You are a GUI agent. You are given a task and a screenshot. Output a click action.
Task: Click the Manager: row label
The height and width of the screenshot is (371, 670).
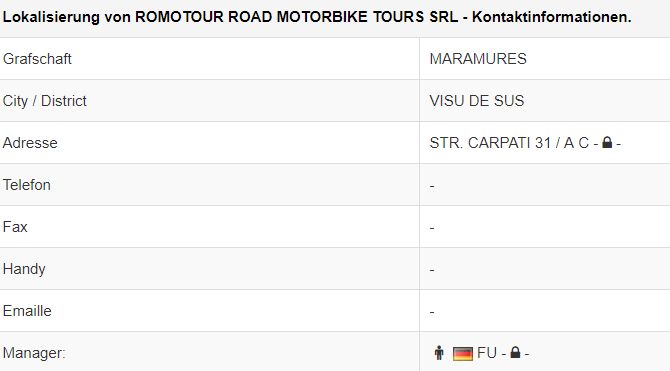(34, 353)
